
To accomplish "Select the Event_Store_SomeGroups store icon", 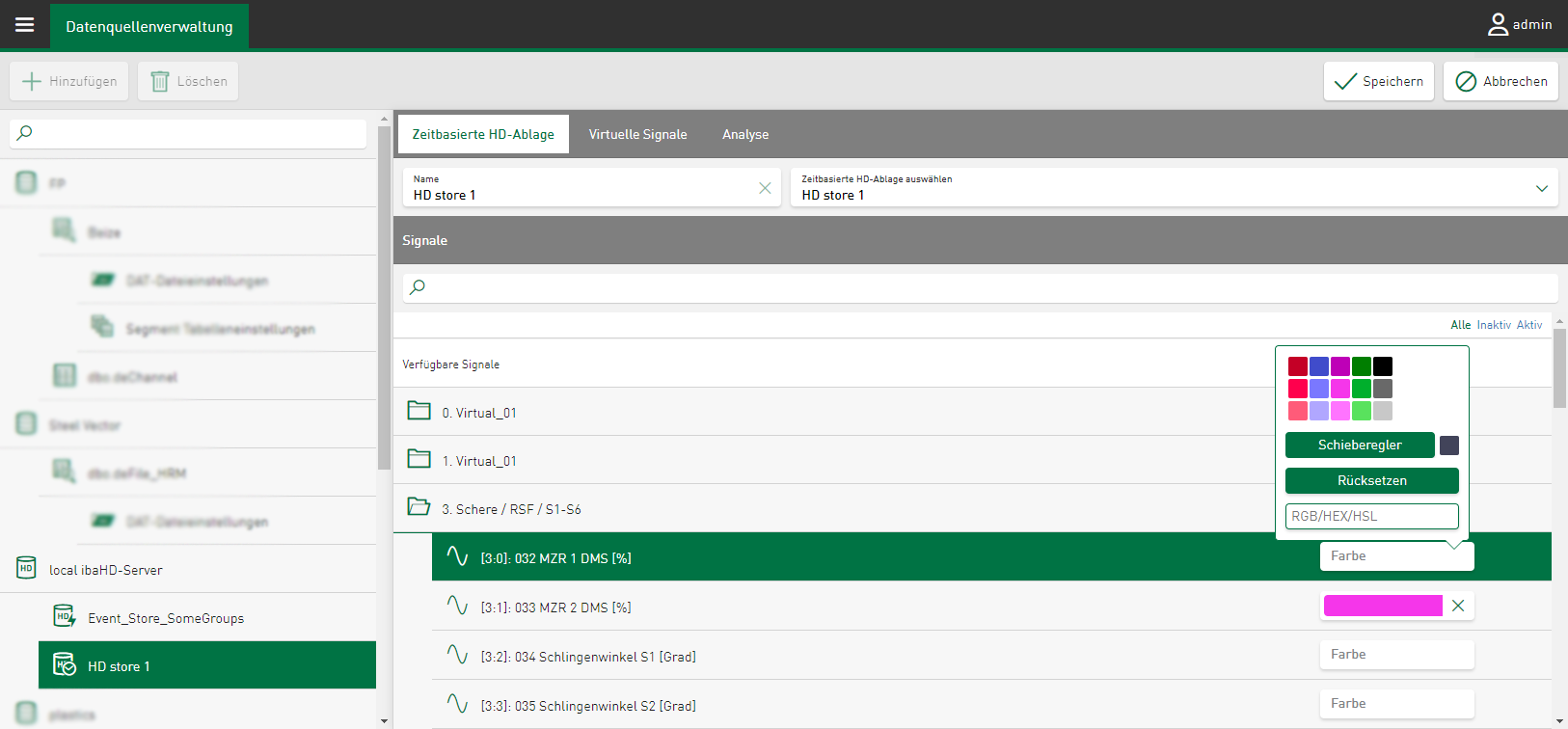I will pos(65,617).
